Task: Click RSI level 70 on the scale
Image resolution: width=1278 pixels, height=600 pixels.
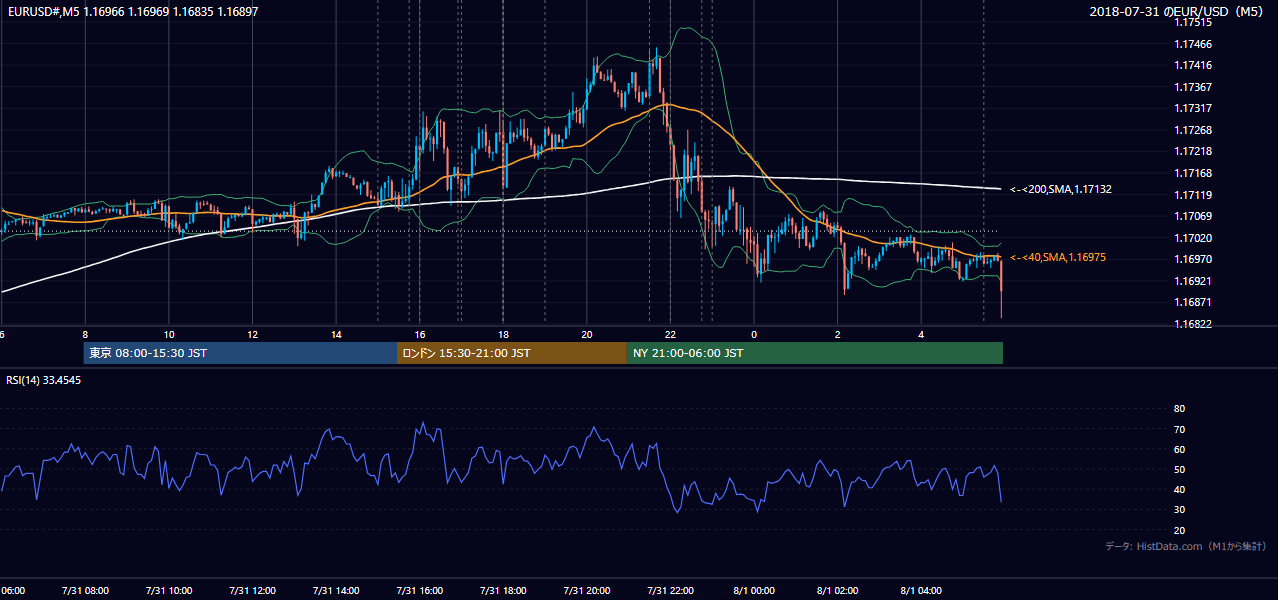Action: [x=1179, y=429]
